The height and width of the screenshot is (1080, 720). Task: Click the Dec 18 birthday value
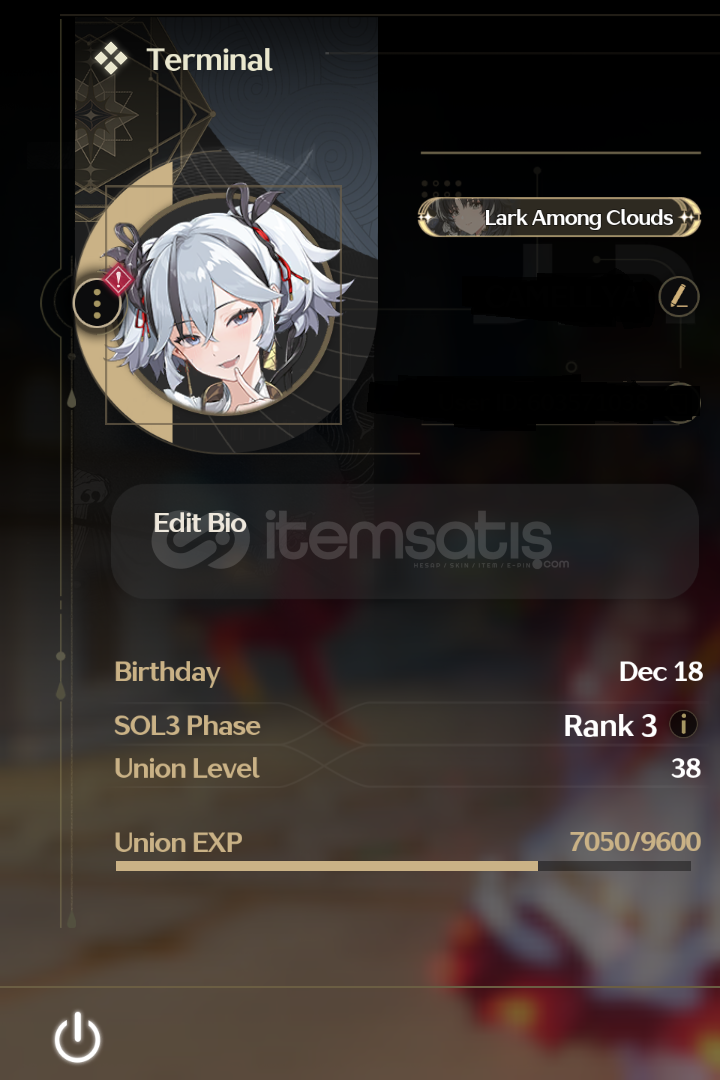pos(660,672)
